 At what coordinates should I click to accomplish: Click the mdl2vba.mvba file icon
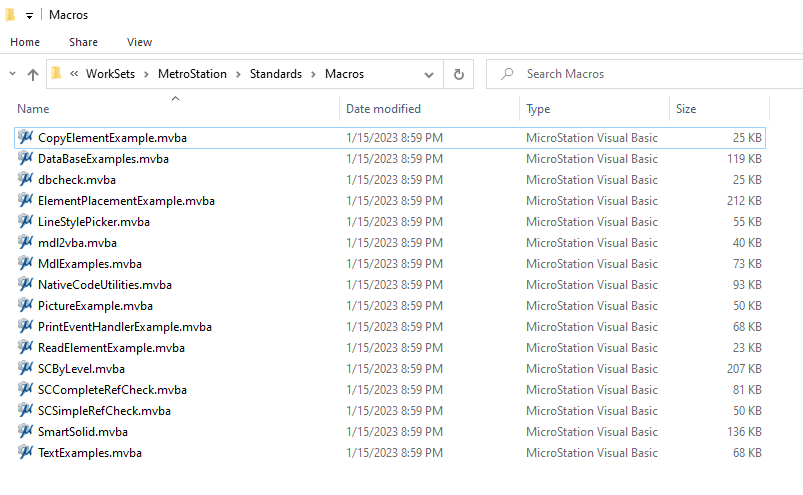(x=25, y=242)
